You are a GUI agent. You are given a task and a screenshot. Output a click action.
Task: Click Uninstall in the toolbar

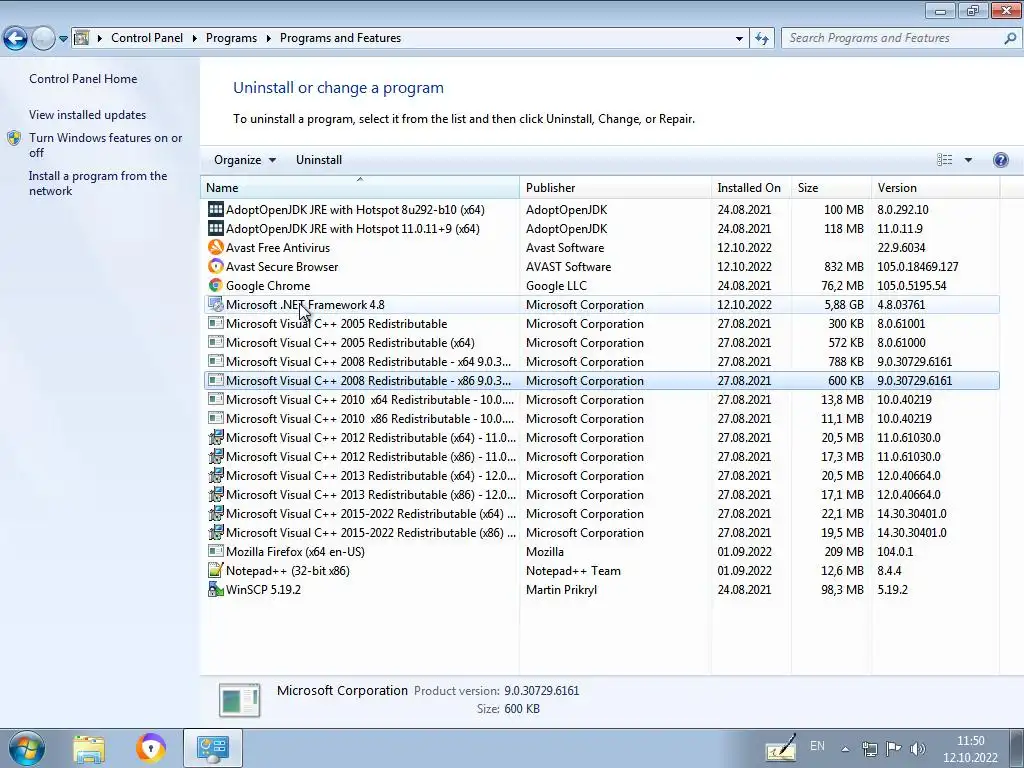tap(319, 160)
